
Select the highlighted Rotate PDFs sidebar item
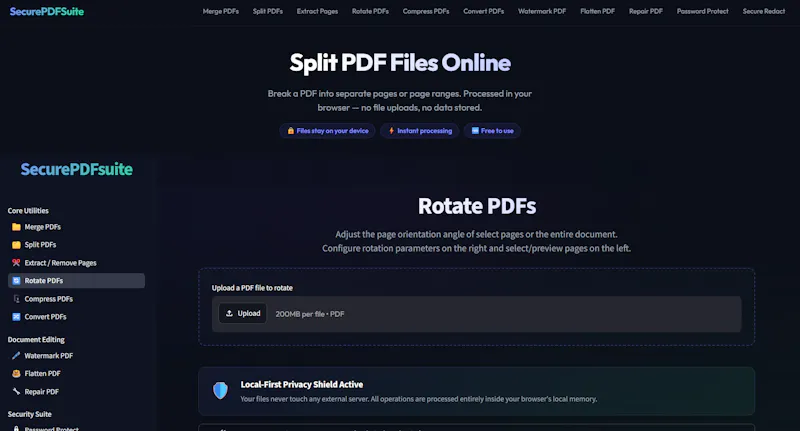pos(77,281)
